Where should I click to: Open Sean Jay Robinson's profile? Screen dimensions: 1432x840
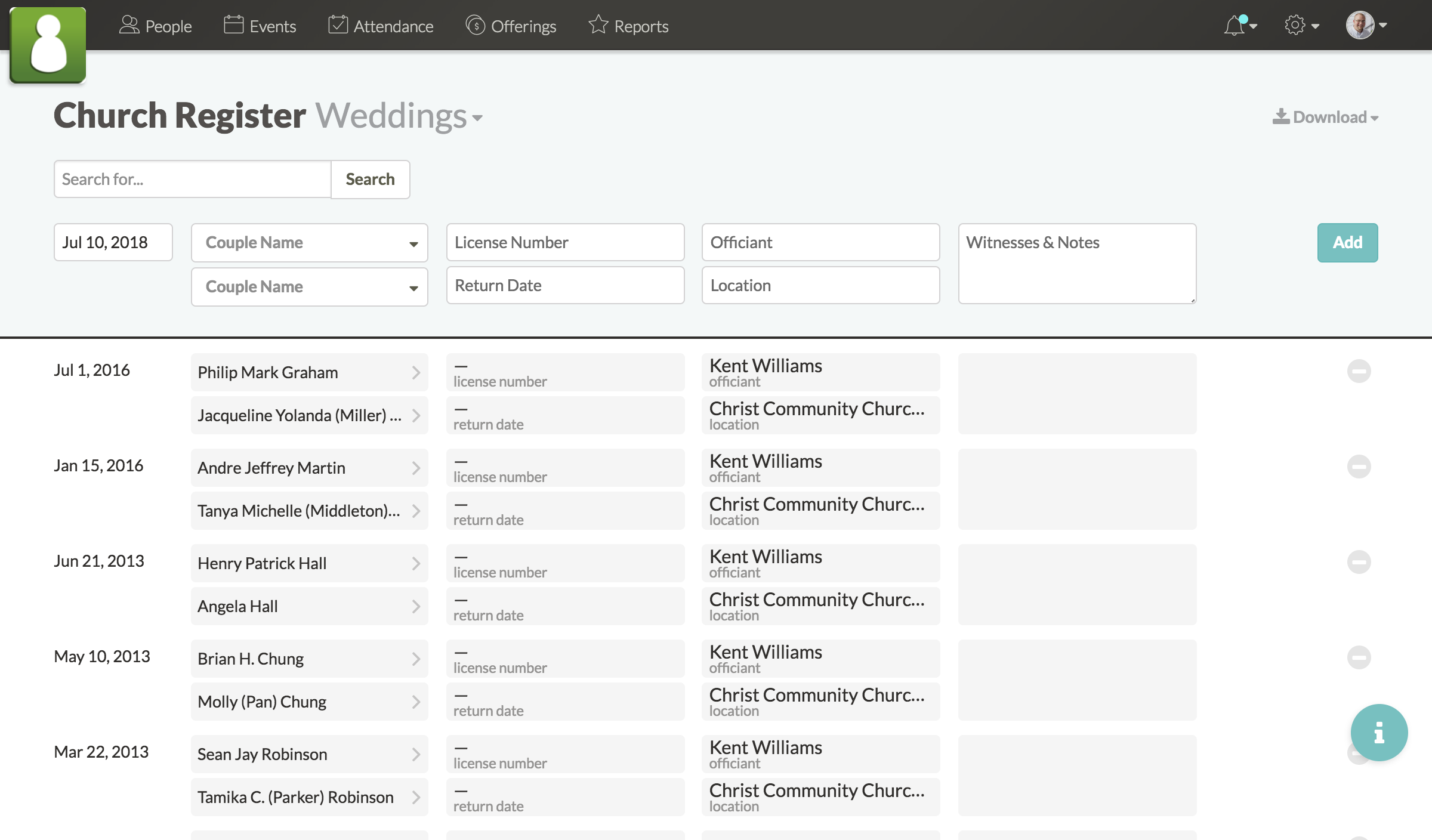(x=309, y=754)
